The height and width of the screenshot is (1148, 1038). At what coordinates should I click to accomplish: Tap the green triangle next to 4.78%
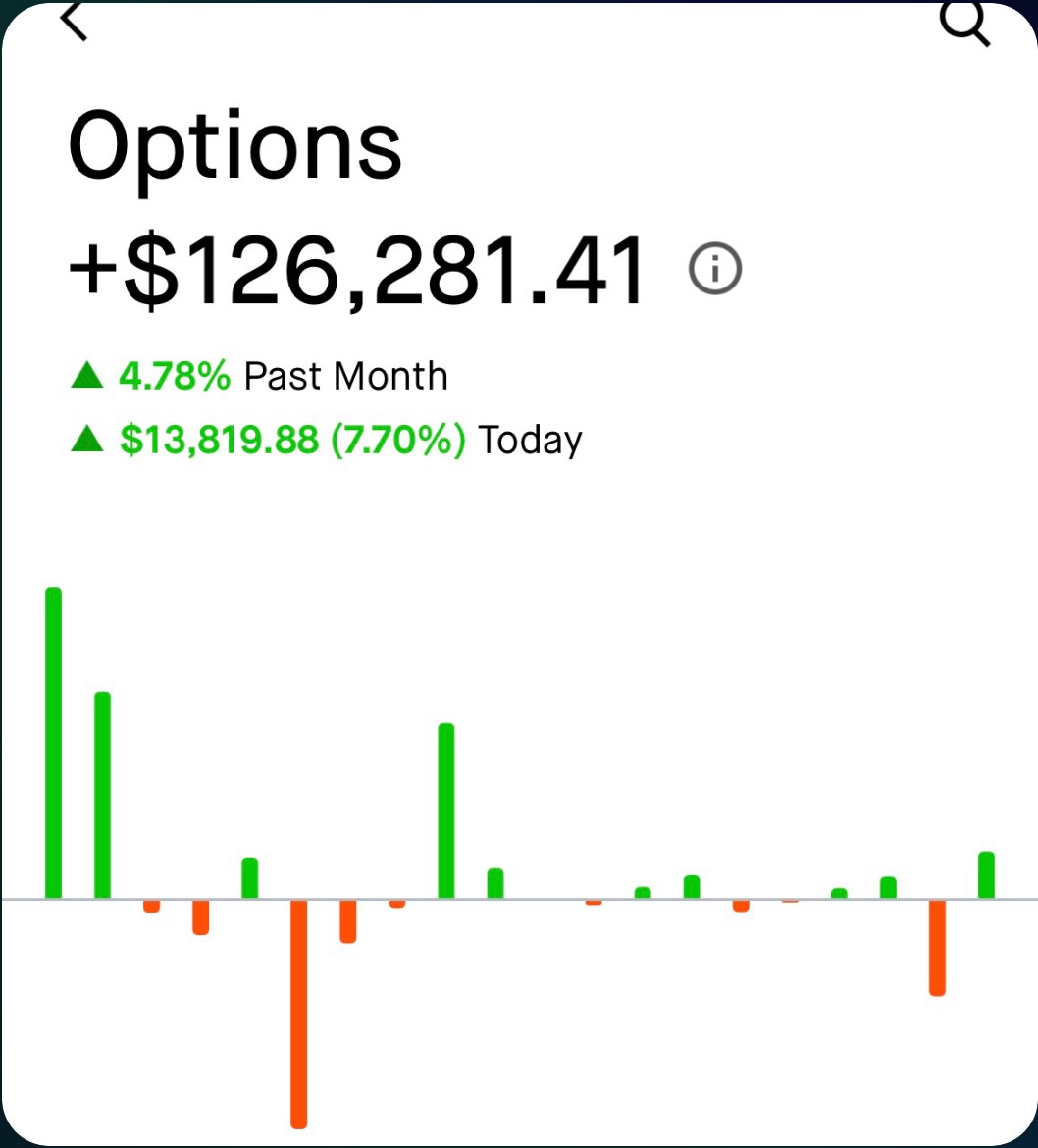point(87,375)
